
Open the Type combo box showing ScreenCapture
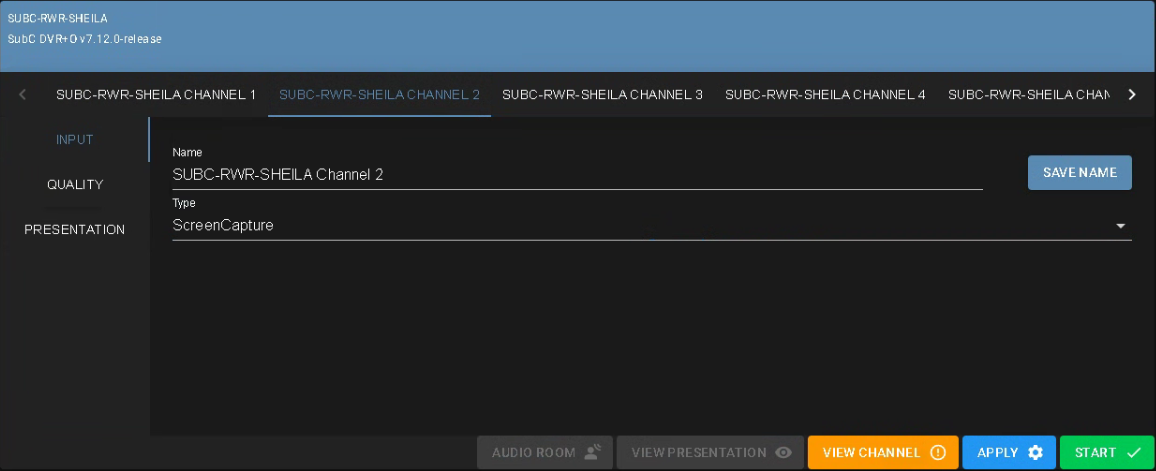[x=640, y=226]
